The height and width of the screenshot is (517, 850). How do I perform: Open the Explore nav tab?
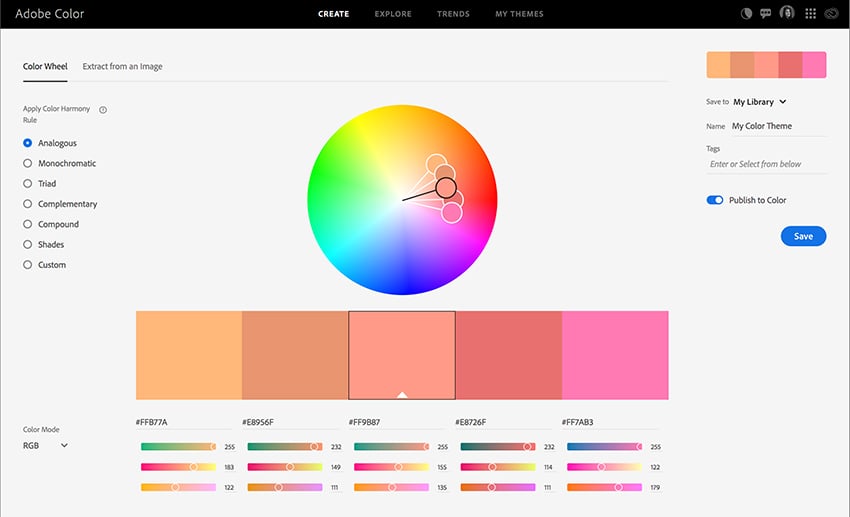coord(393,14)
